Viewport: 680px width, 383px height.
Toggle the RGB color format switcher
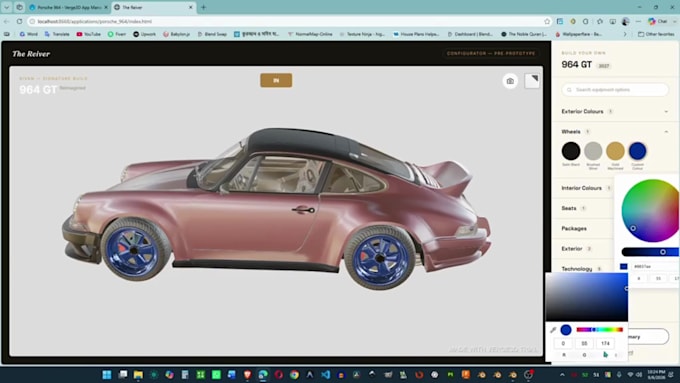coord(616,355)
